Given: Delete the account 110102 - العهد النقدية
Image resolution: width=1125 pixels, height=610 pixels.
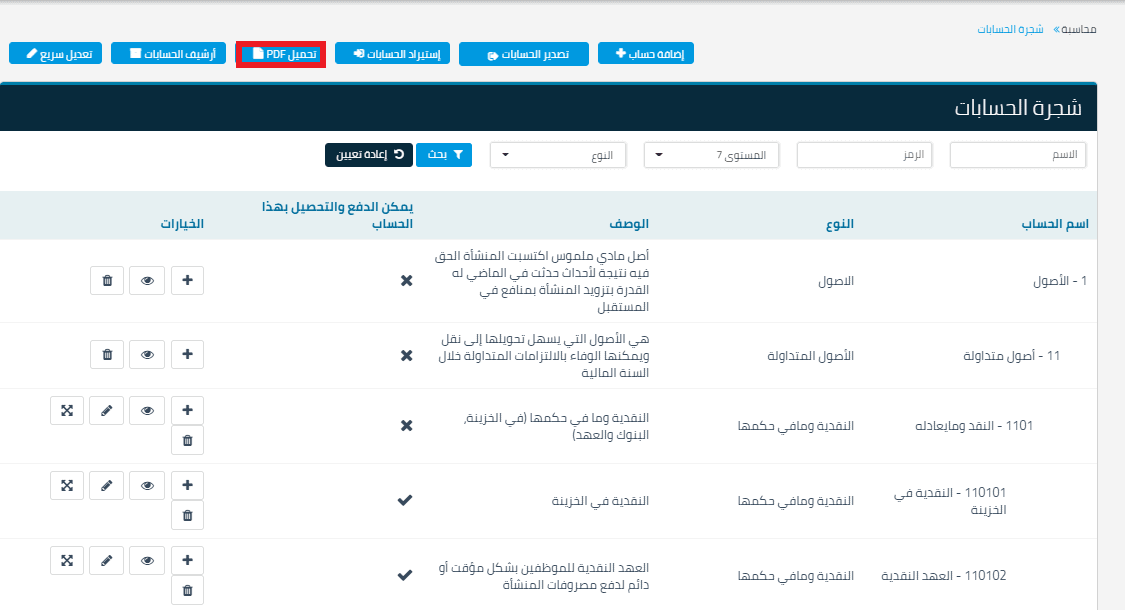Looking at the screenshot, I should [187, 590].
